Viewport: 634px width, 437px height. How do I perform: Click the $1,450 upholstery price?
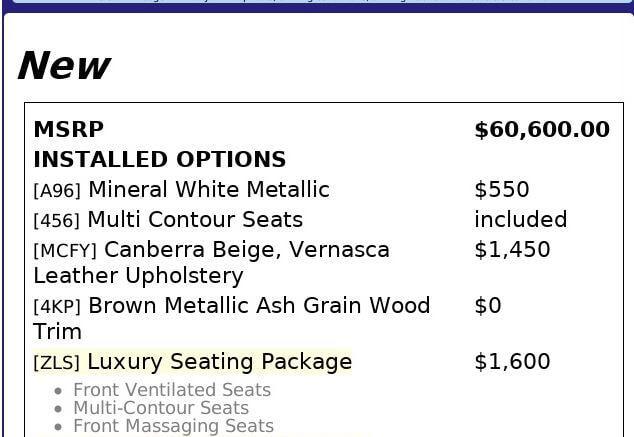point(512,250)
